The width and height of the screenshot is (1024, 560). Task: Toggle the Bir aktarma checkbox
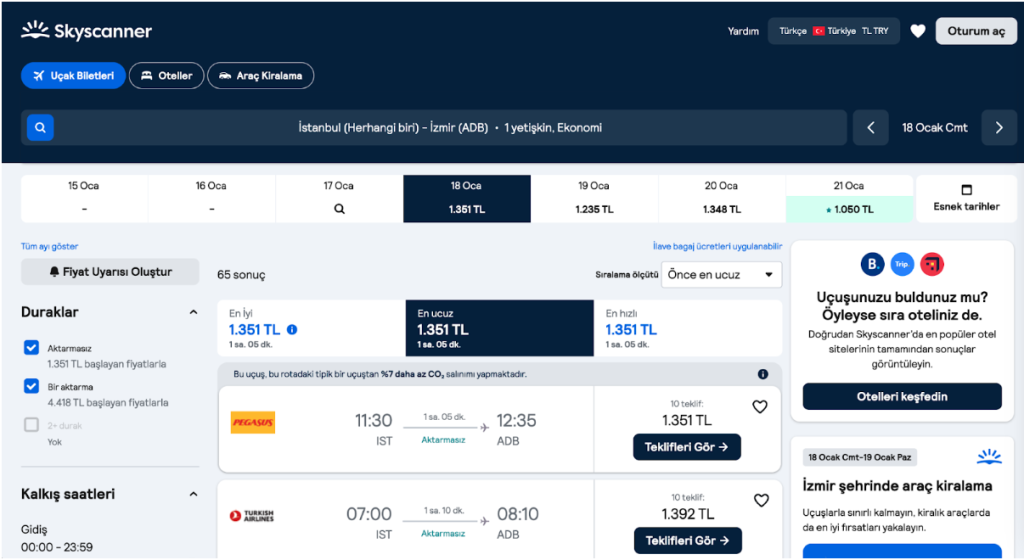[x=31, y=386]
